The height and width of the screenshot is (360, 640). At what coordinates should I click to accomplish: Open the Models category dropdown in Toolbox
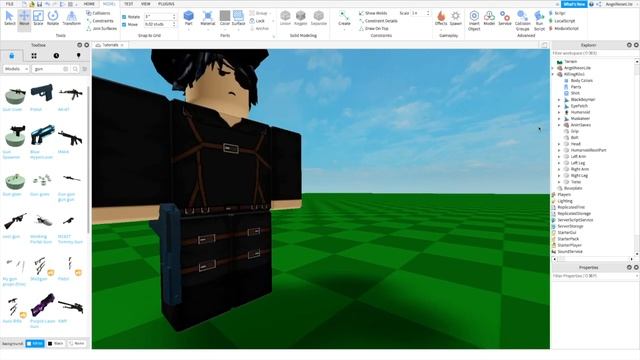coord(16,69)
